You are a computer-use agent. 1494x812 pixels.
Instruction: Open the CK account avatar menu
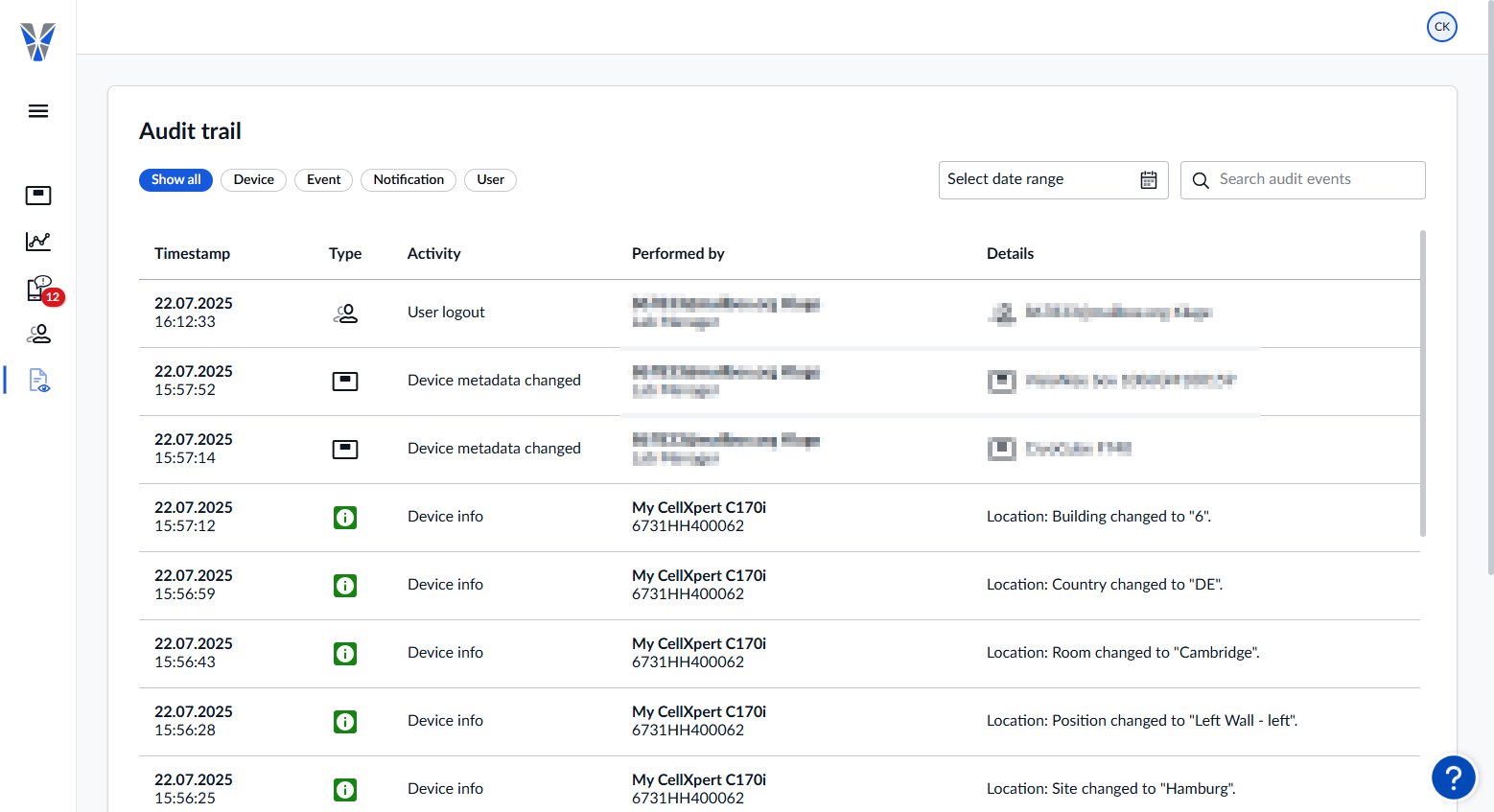1441,27
